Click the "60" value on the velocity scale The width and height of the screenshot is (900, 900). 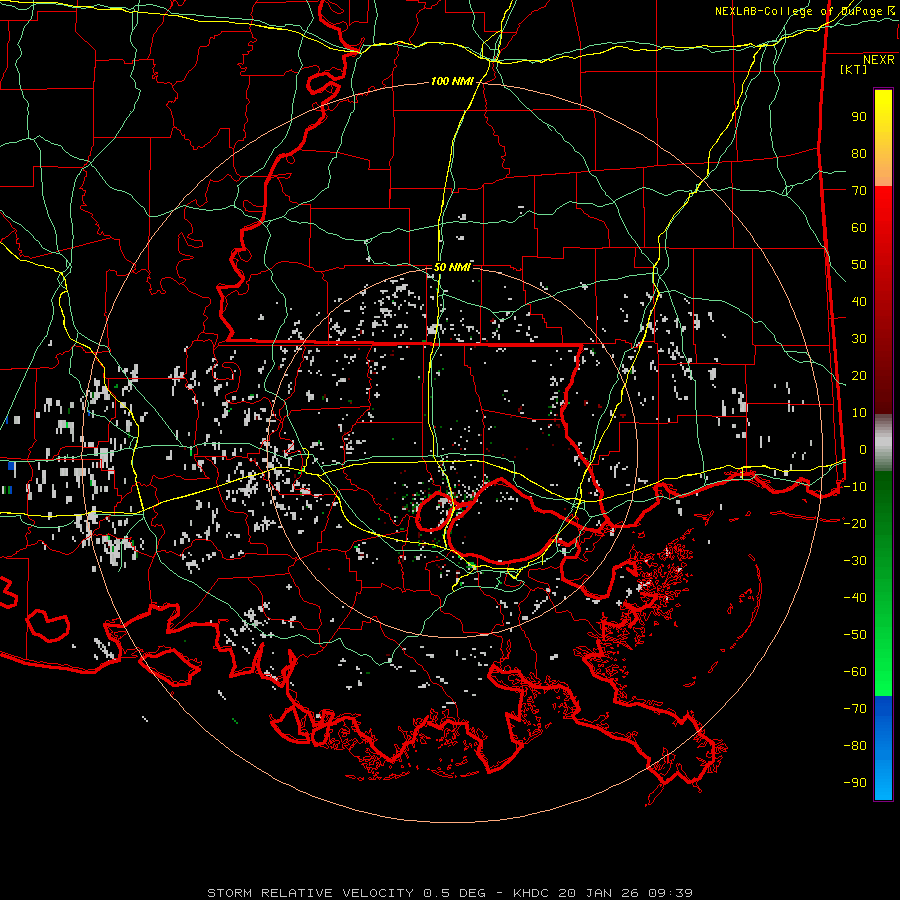pyautogui.click(x=859, y=228)
